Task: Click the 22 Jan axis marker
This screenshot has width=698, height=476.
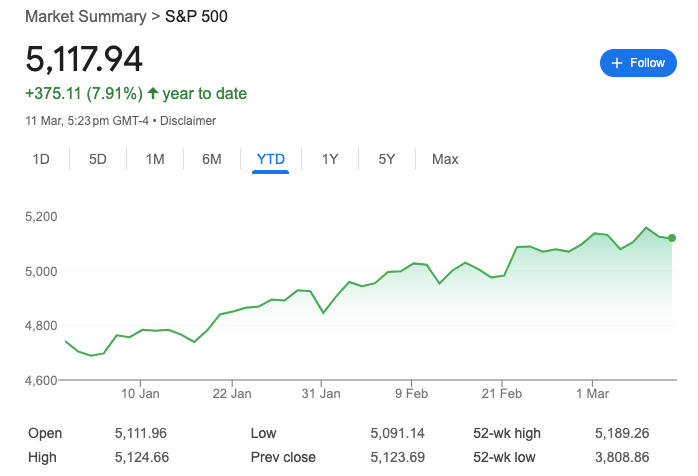Action: coord(232,394)
